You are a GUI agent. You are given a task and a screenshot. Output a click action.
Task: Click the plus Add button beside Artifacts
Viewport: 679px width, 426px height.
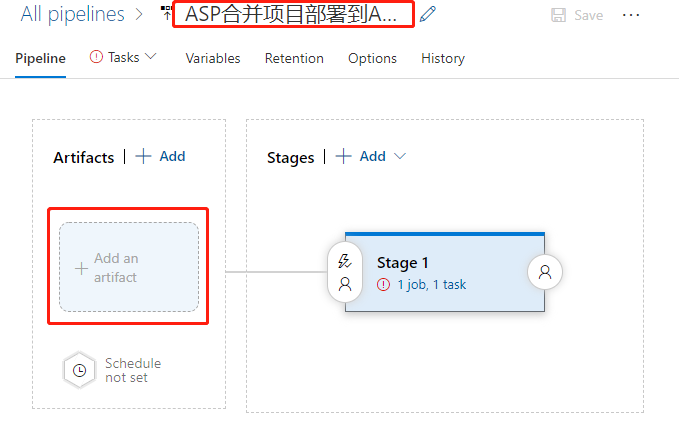pos(160,156)
